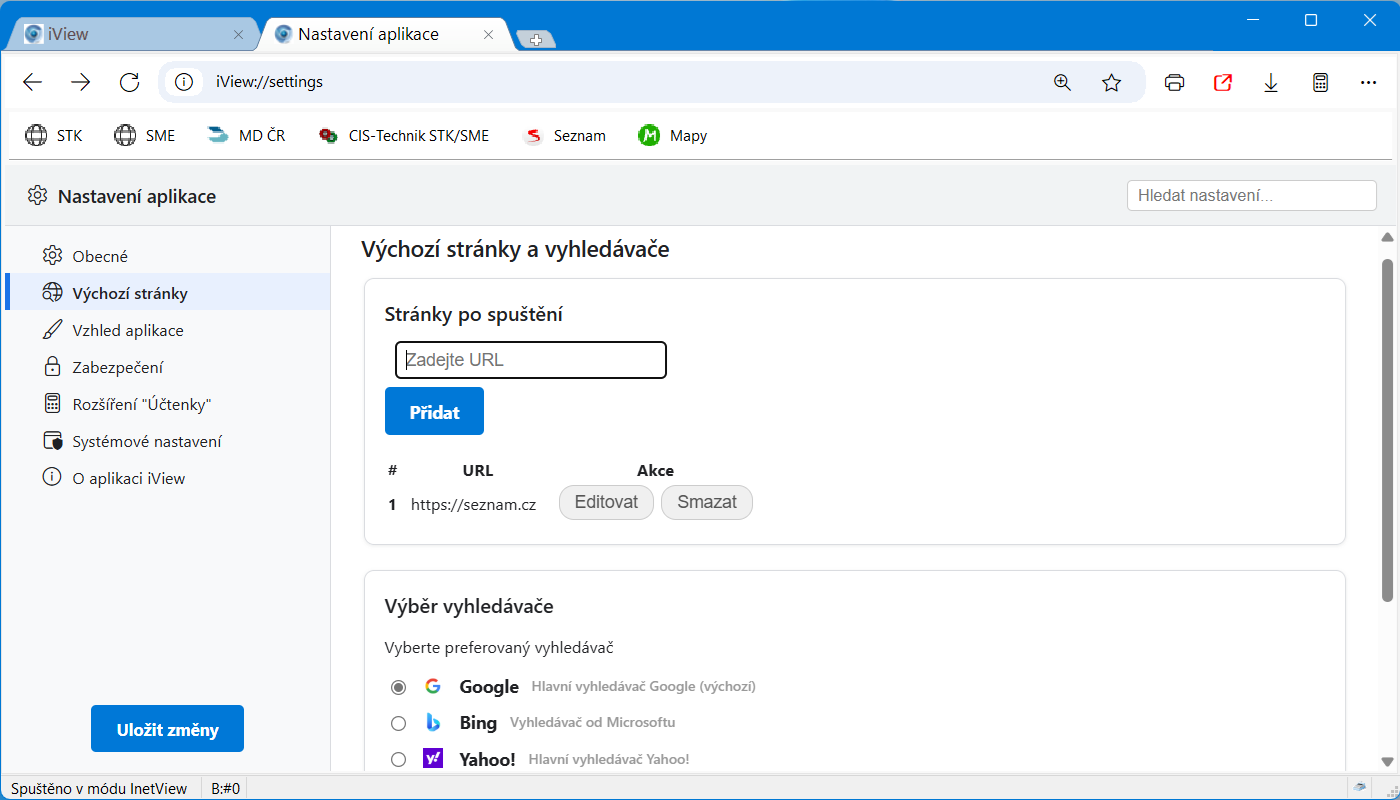Click the red open-external icon

(x=1223, y=83)
